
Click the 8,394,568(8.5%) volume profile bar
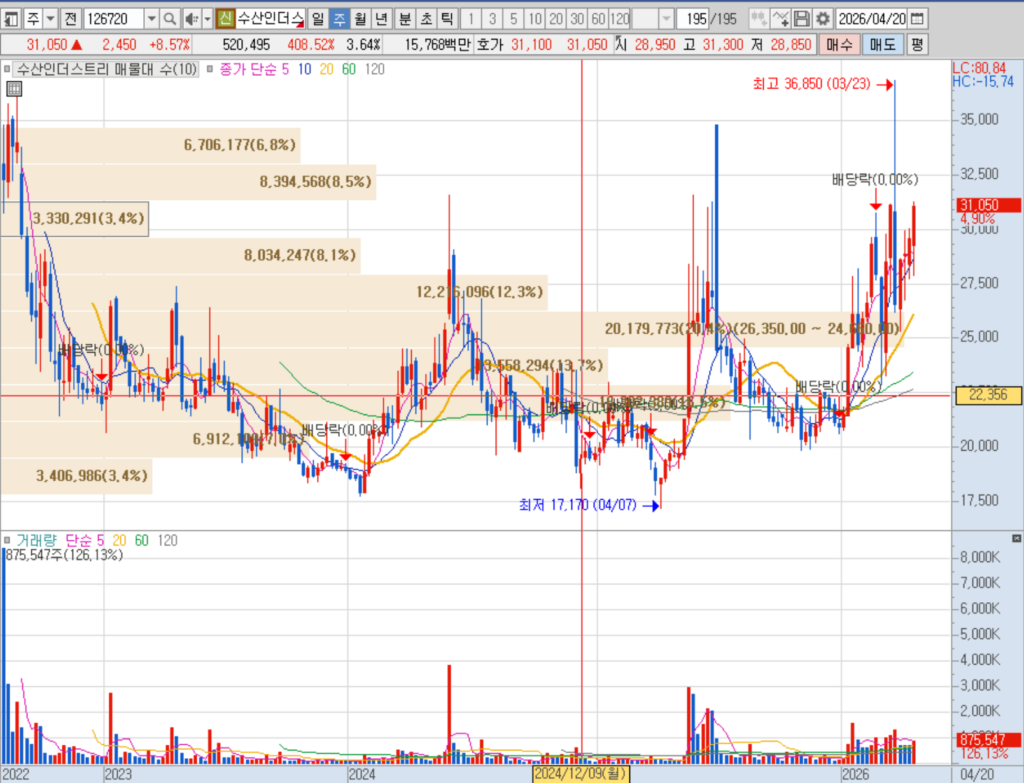188,182
